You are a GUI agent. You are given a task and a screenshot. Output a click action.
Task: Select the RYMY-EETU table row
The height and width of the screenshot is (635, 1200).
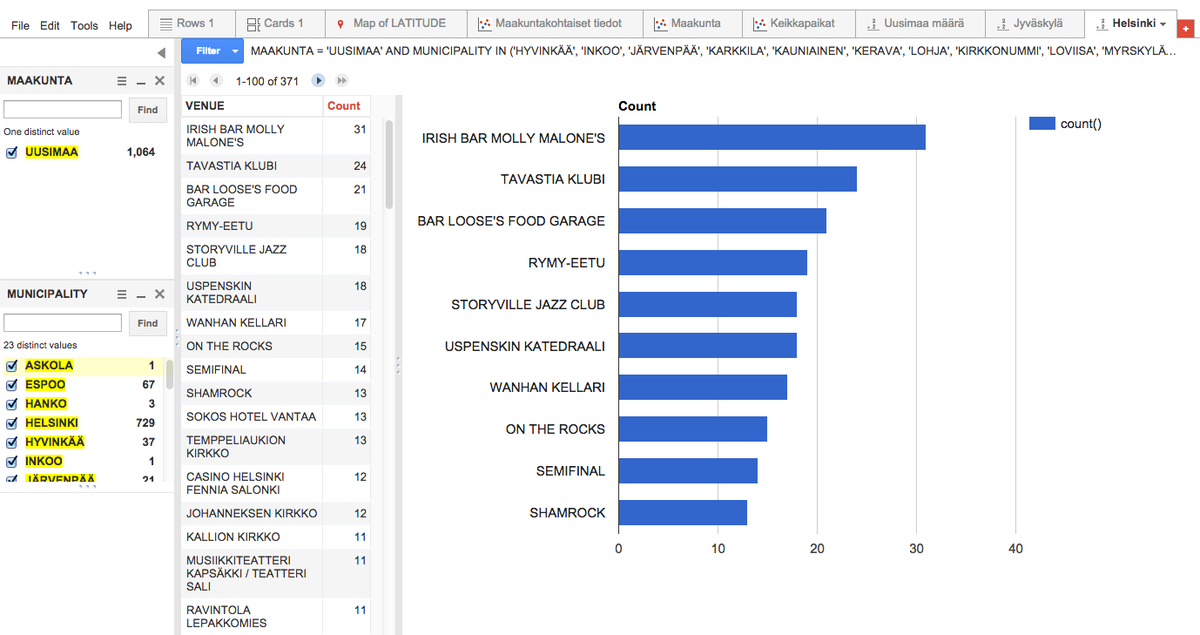[275, 226]
